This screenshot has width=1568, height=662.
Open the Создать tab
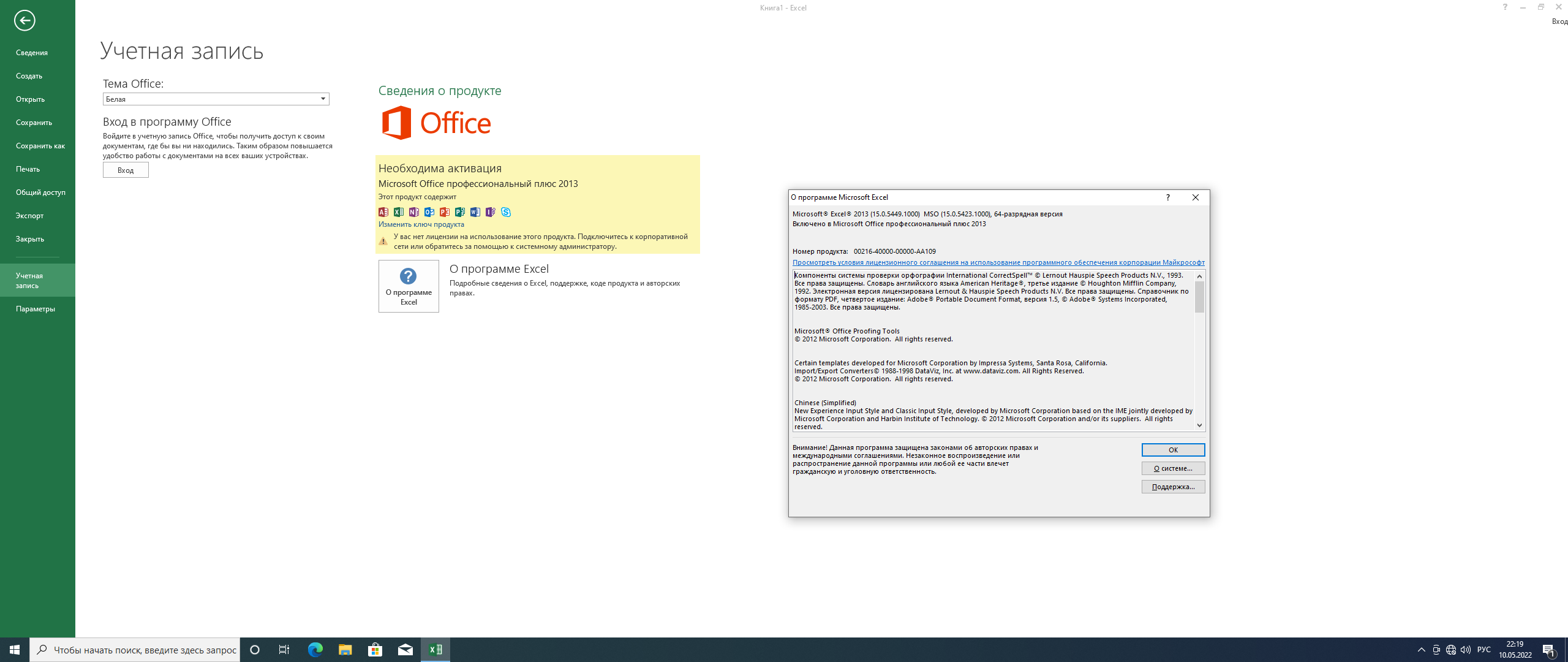(x=37, y=76)
